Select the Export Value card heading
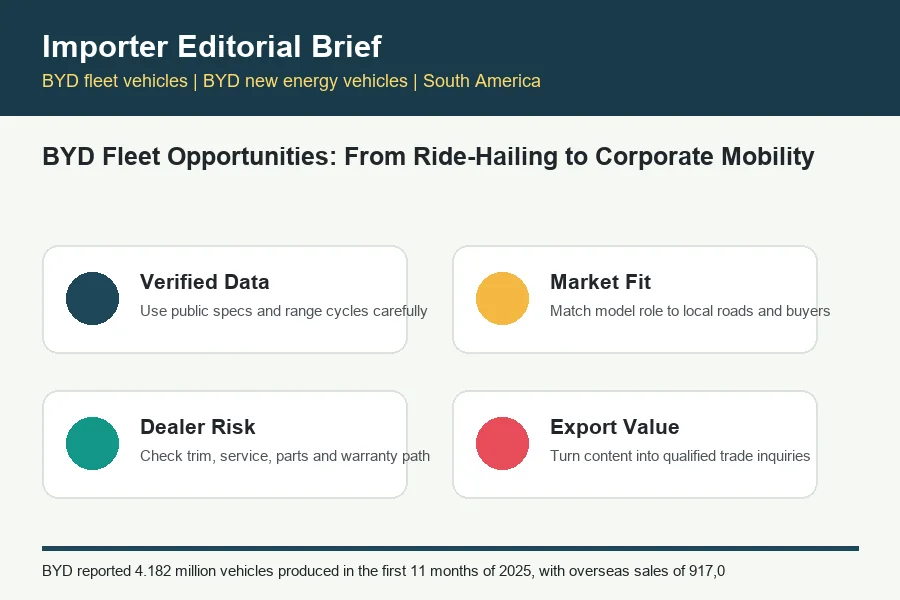Image resolution: width=900 pixels, height=600 pixels. (x=615, y=427)
